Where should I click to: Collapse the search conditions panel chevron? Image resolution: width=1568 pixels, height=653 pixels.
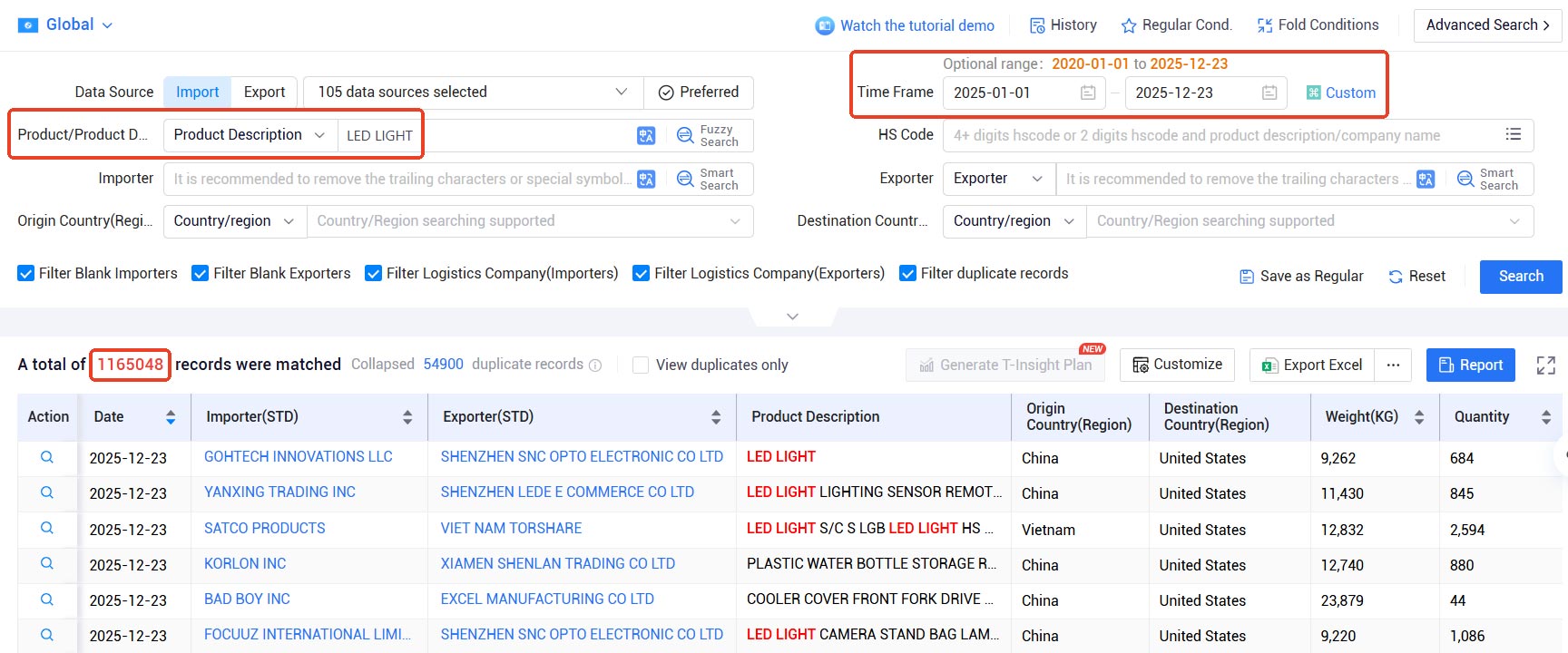(x=792, y=317)
